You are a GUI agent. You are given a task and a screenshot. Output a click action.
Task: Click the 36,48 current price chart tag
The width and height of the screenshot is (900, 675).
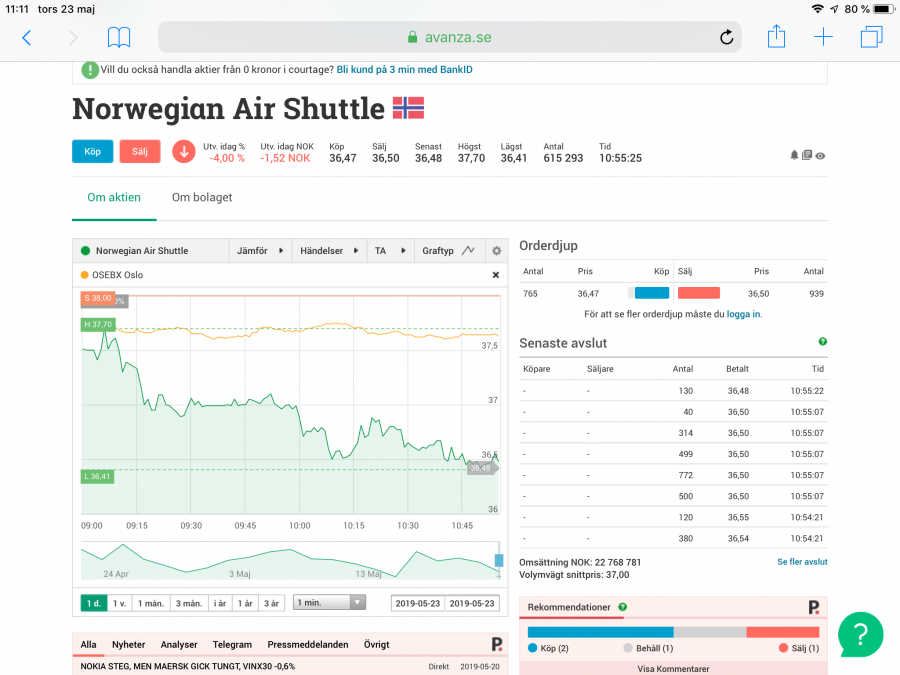tap(482, 468)
